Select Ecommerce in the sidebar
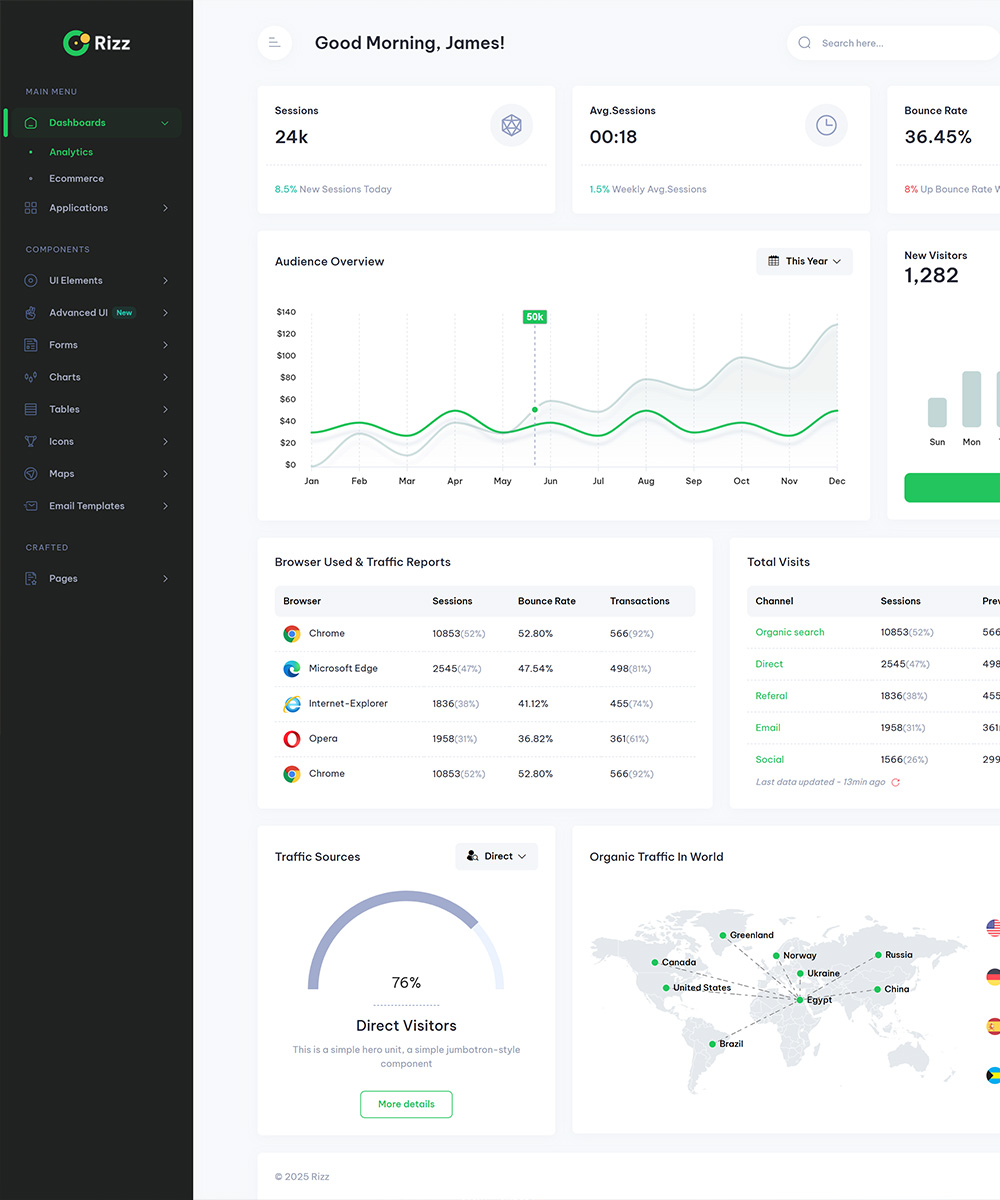 pos(76,179)
